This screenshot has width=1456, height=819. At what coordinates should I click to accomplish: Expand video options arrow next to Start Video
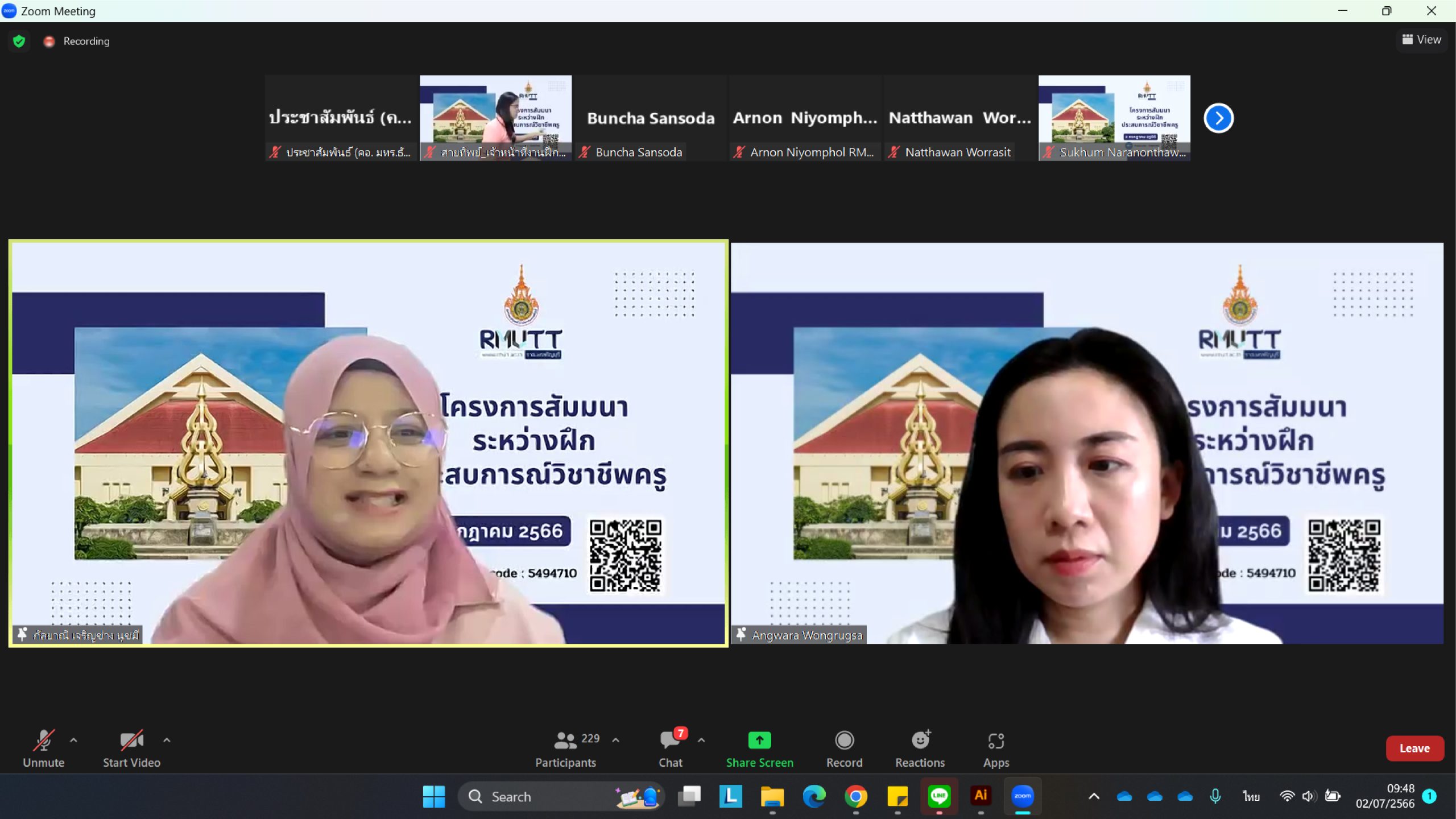[167, 740]
